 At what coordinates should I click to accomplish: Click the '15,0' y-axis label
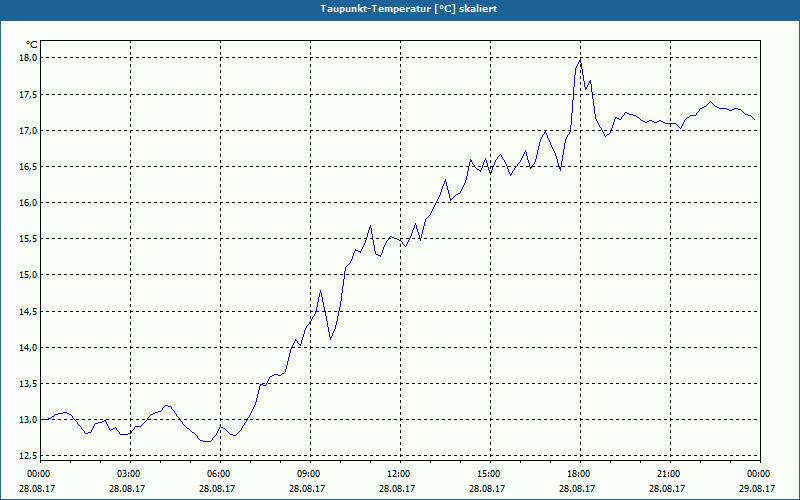click(x=29, y=275)
